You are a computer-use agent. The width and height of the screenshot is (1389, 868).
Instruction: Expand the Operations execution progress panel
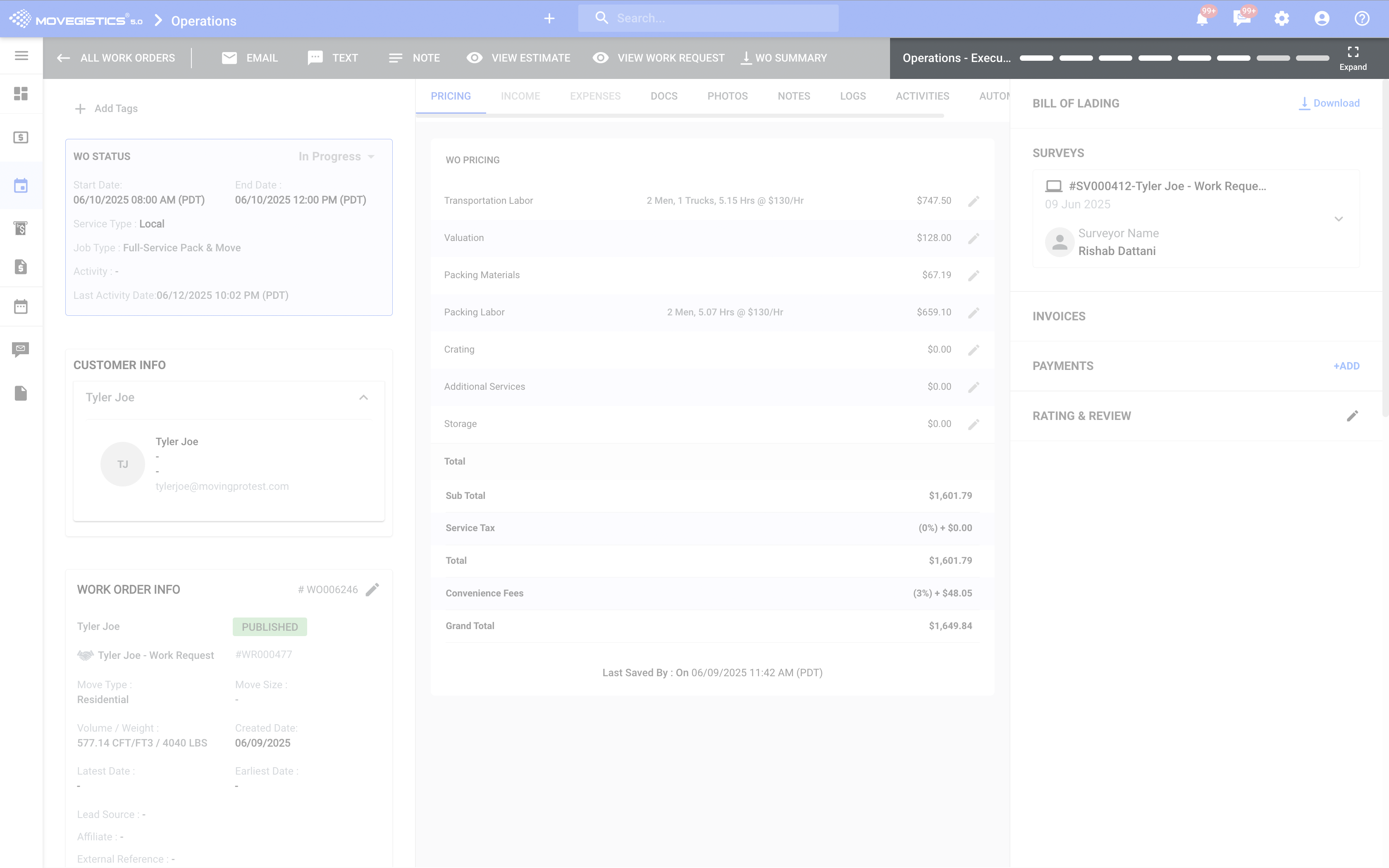point(1353,57)
